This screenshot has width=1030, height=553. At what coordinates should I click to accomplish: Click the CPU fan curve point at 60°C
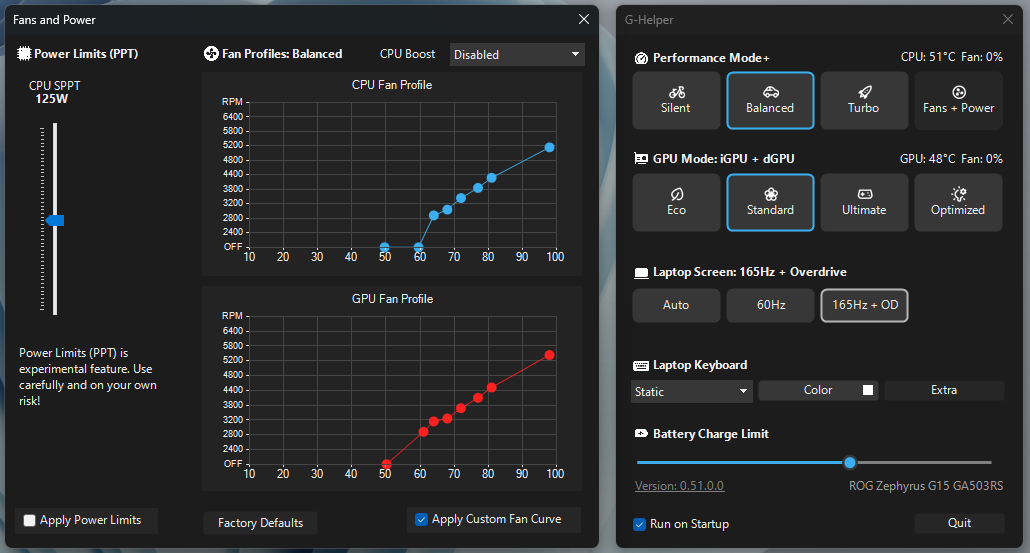coord(418,248)
